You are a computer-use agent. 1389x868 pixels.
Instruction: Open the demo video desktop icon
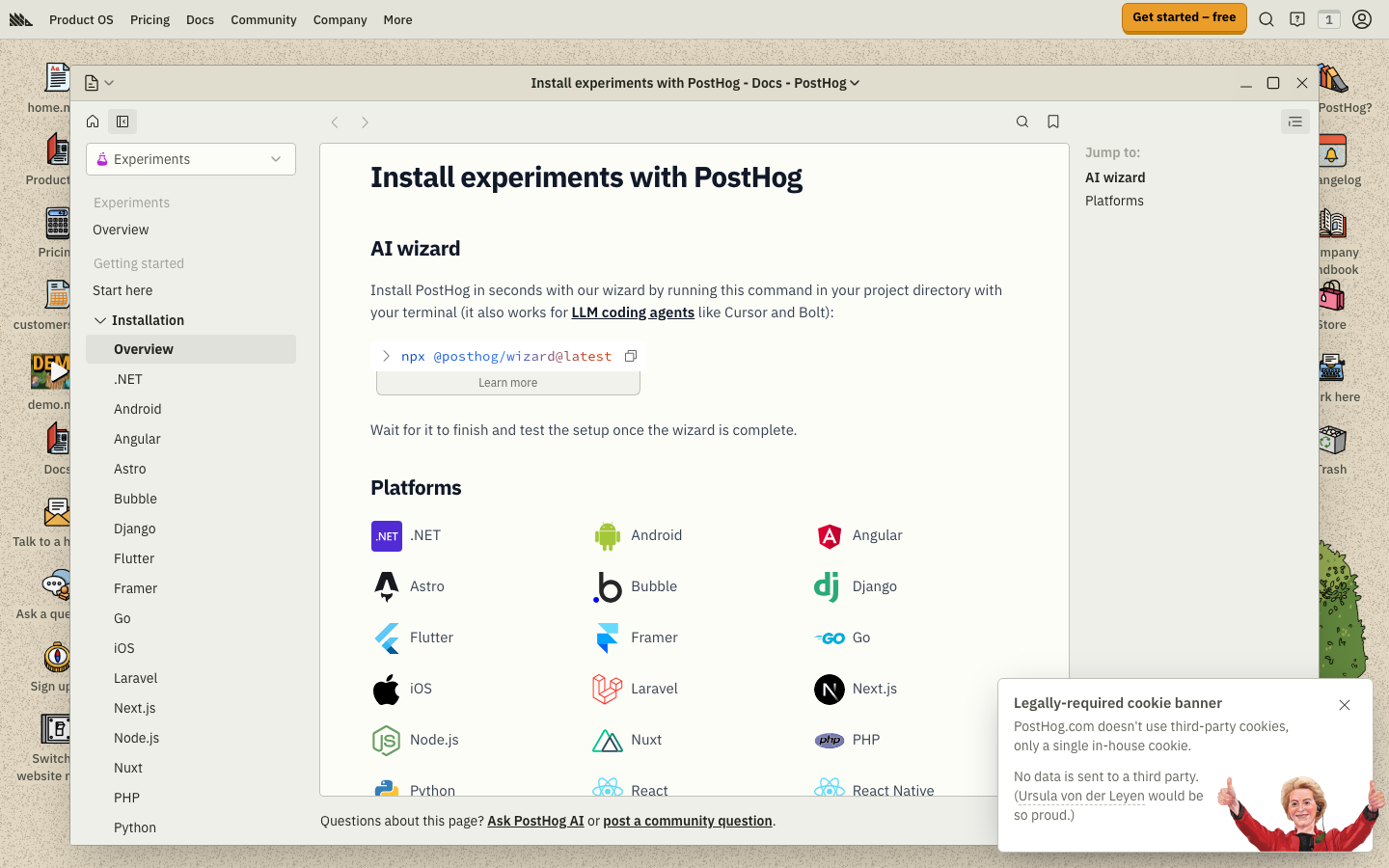(x=50, y=380)
